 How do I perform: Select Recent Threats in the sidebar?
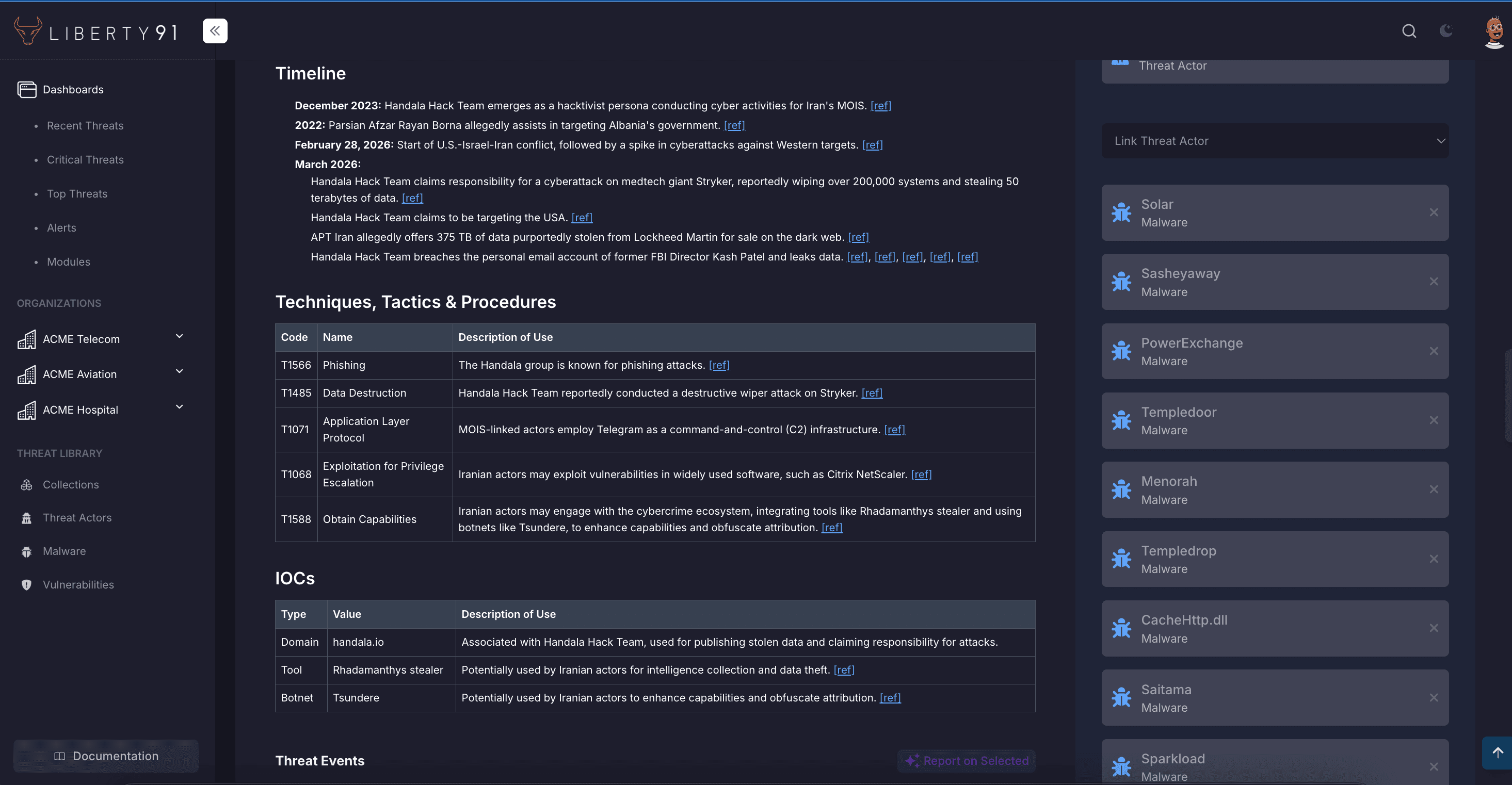[85, 125]
